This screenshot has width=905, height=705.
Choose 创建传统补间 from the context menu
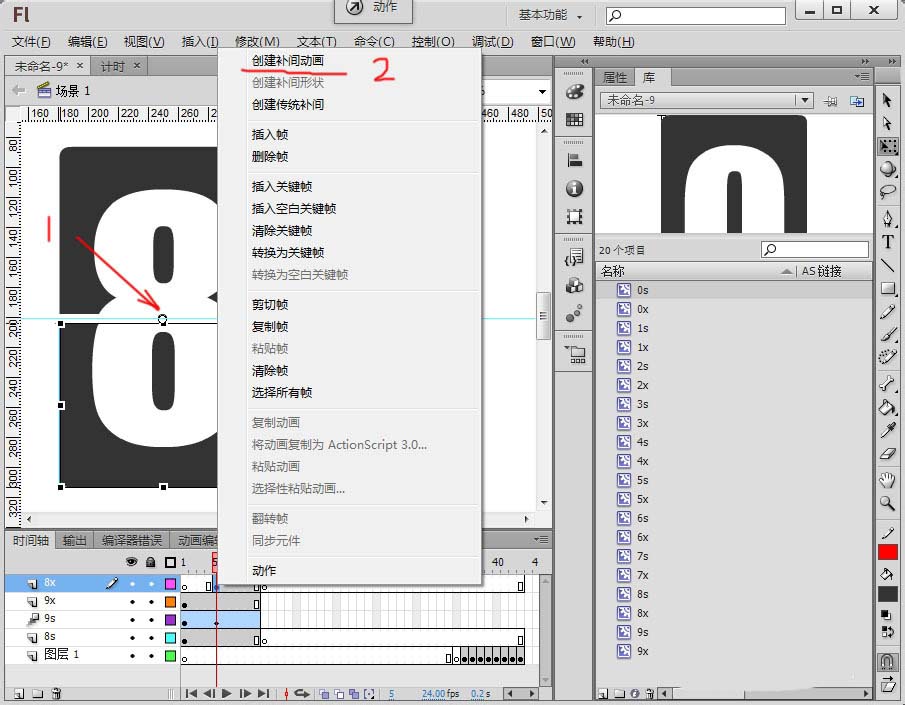(x=287, y=105)
